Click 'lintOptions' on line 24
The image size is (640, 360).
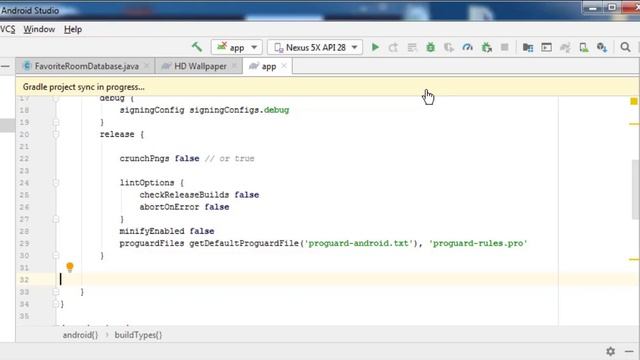pos(147,183)
